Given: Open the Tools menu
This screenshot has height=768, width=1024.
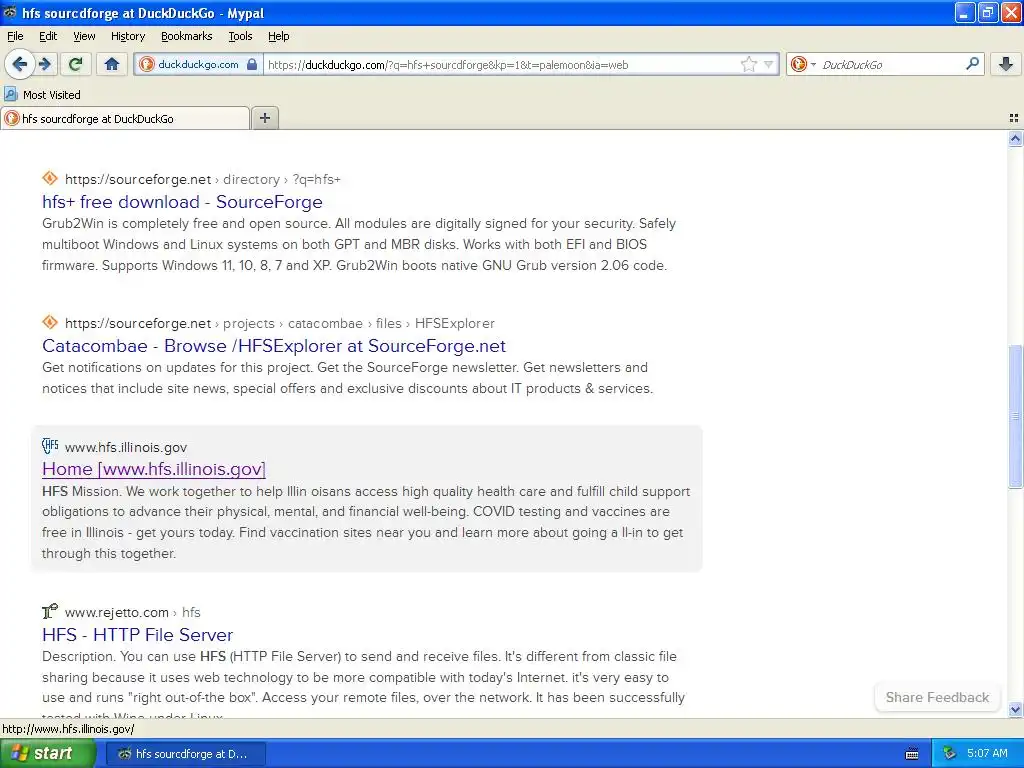Looking at the screenshot, I should point(240,36).
